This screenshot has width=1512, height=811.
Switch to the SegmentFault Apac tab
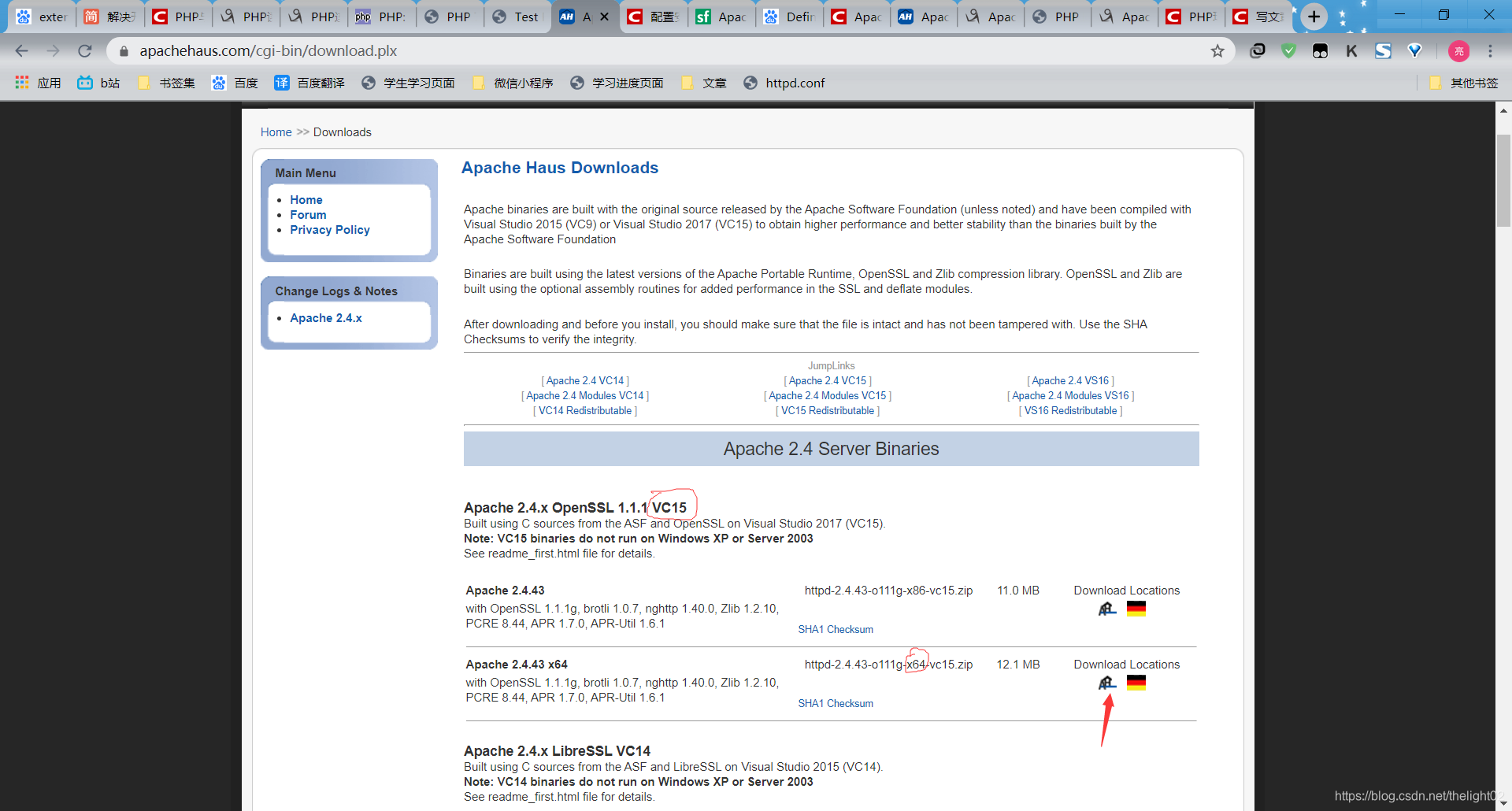[721, 17]
